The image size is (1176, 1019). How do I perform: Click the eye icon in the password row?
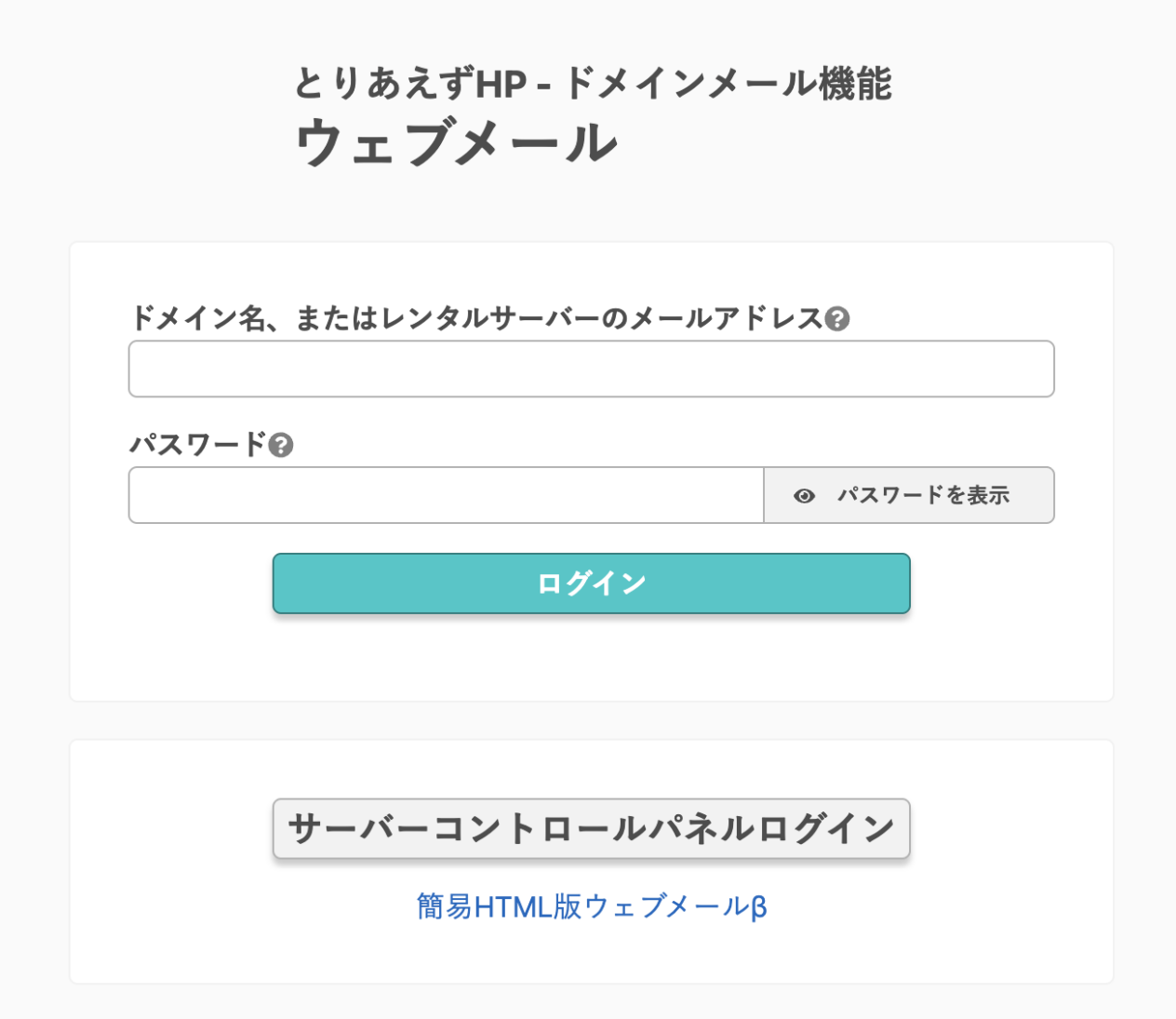804,496
